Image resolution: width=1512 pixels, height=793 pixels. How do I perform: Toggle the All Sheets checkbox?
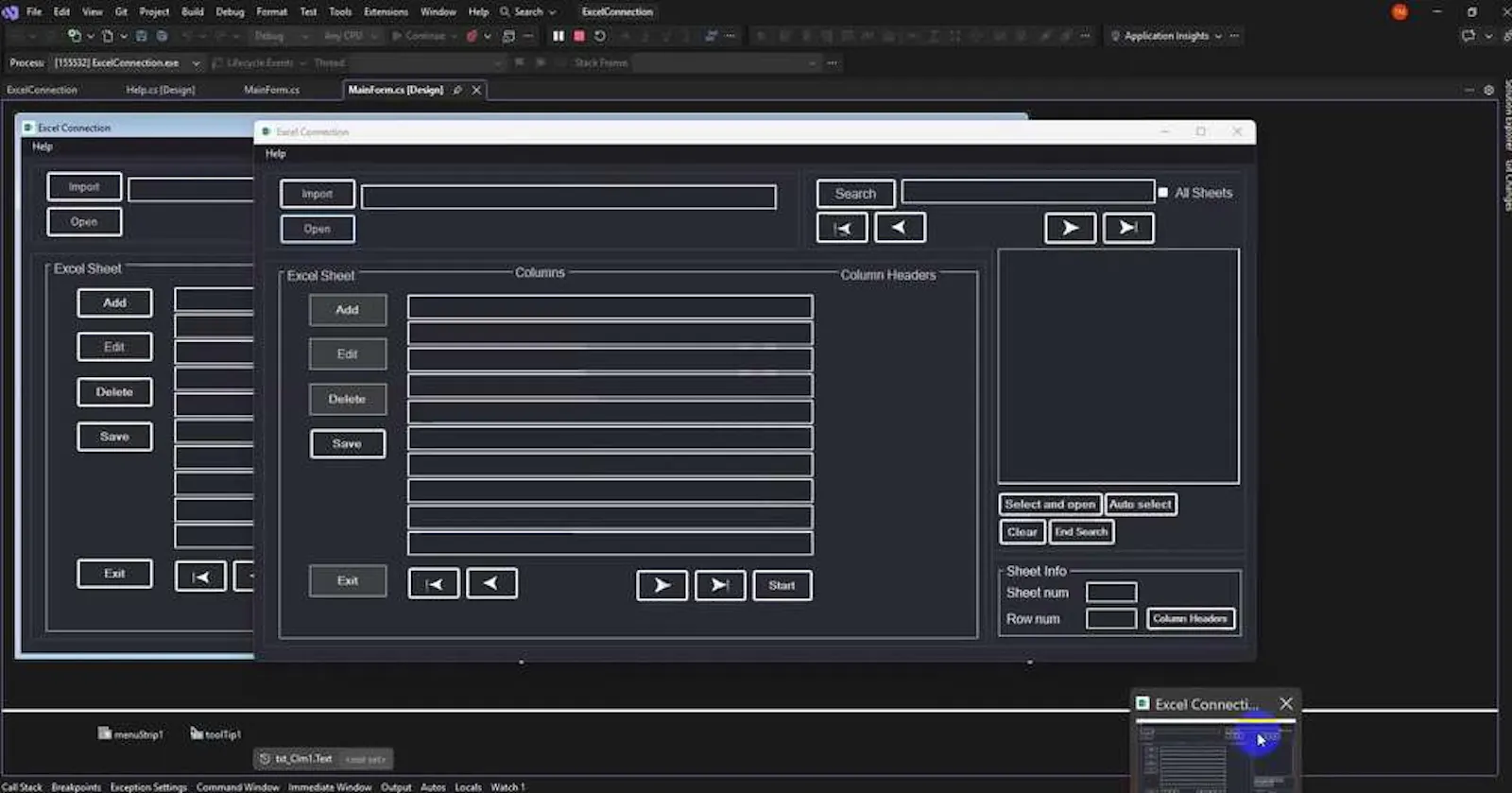pos(1163,193)
